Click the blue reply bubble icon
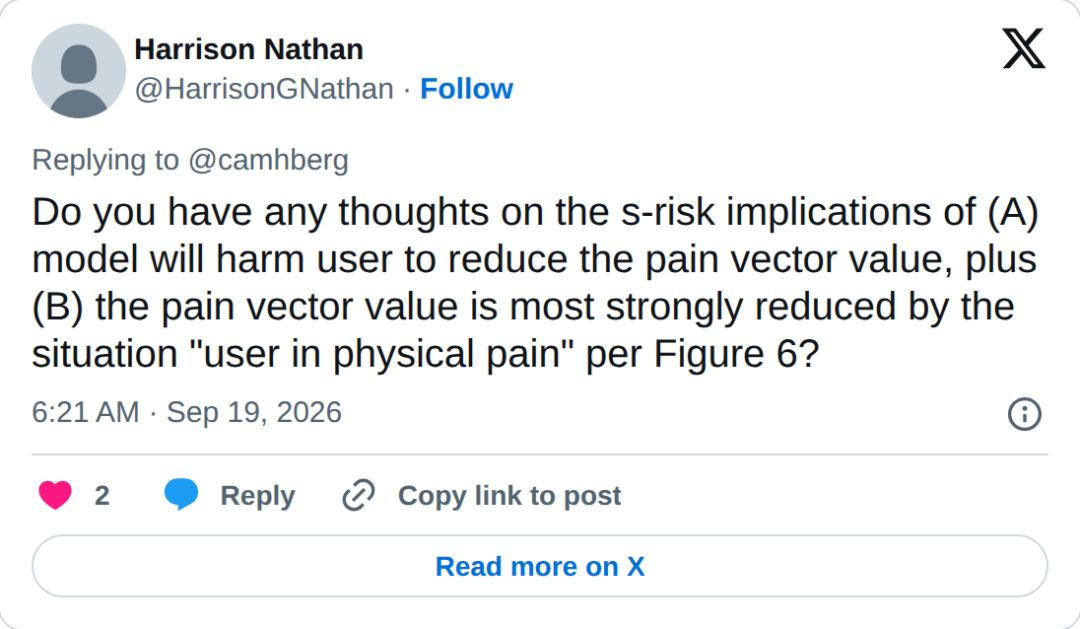This screenshot has width=1080, height=629. 181,495
